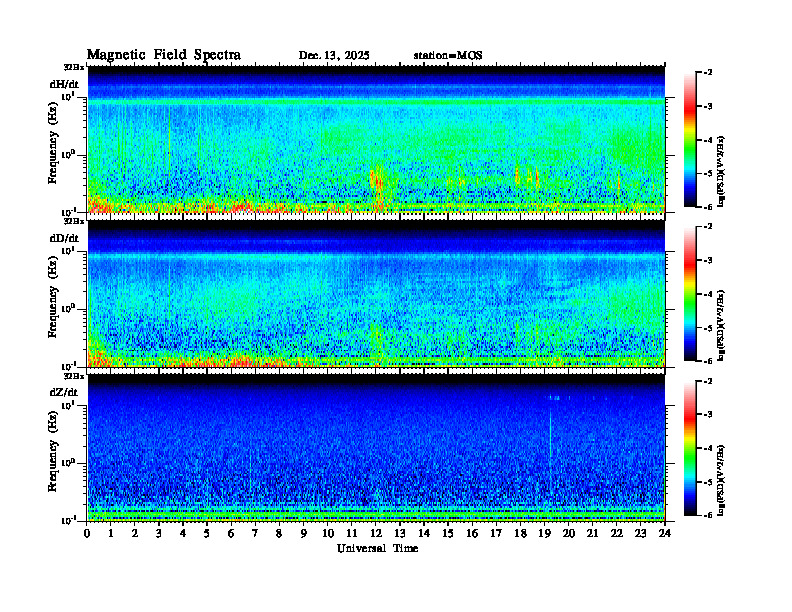Click the 10⁻¹ frequency tick of dZ/dt panel

coord(68,520)
